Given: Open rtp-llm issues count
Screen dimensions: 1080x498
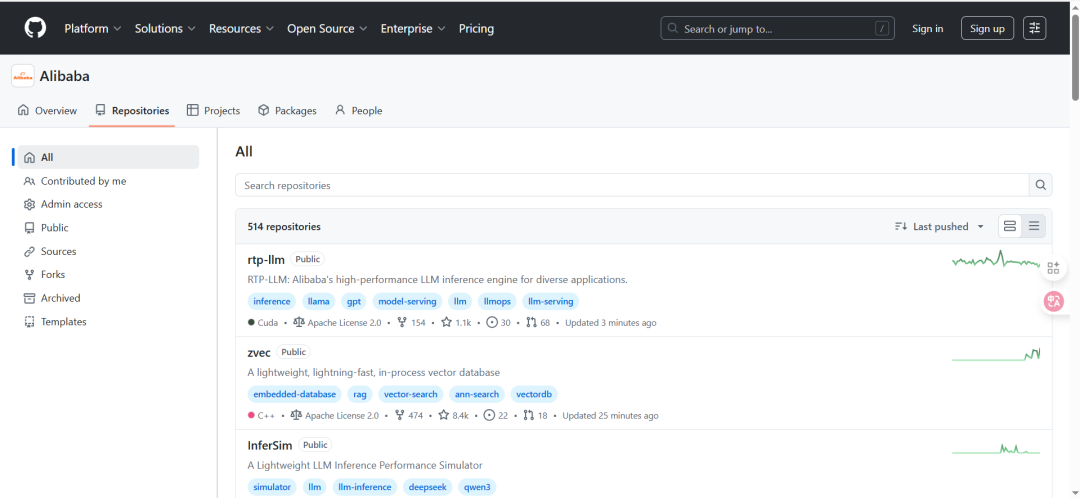Looking at the screenshot, I should click(x=498, y=323).
